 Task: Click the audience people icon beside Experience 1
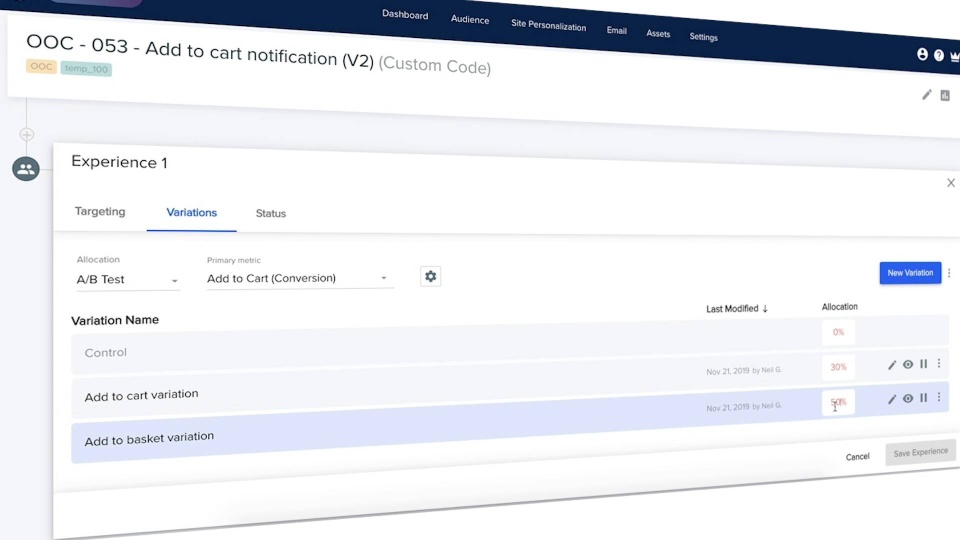click(26, 168)
